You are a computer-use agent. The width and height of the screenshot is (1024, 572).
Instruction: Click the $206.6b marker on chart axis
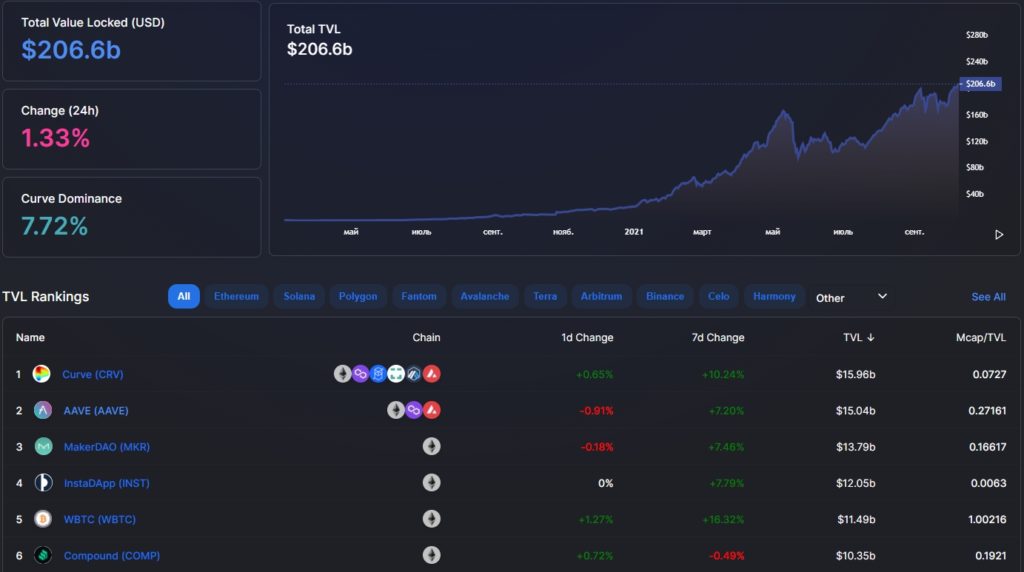tap(979, 84)
